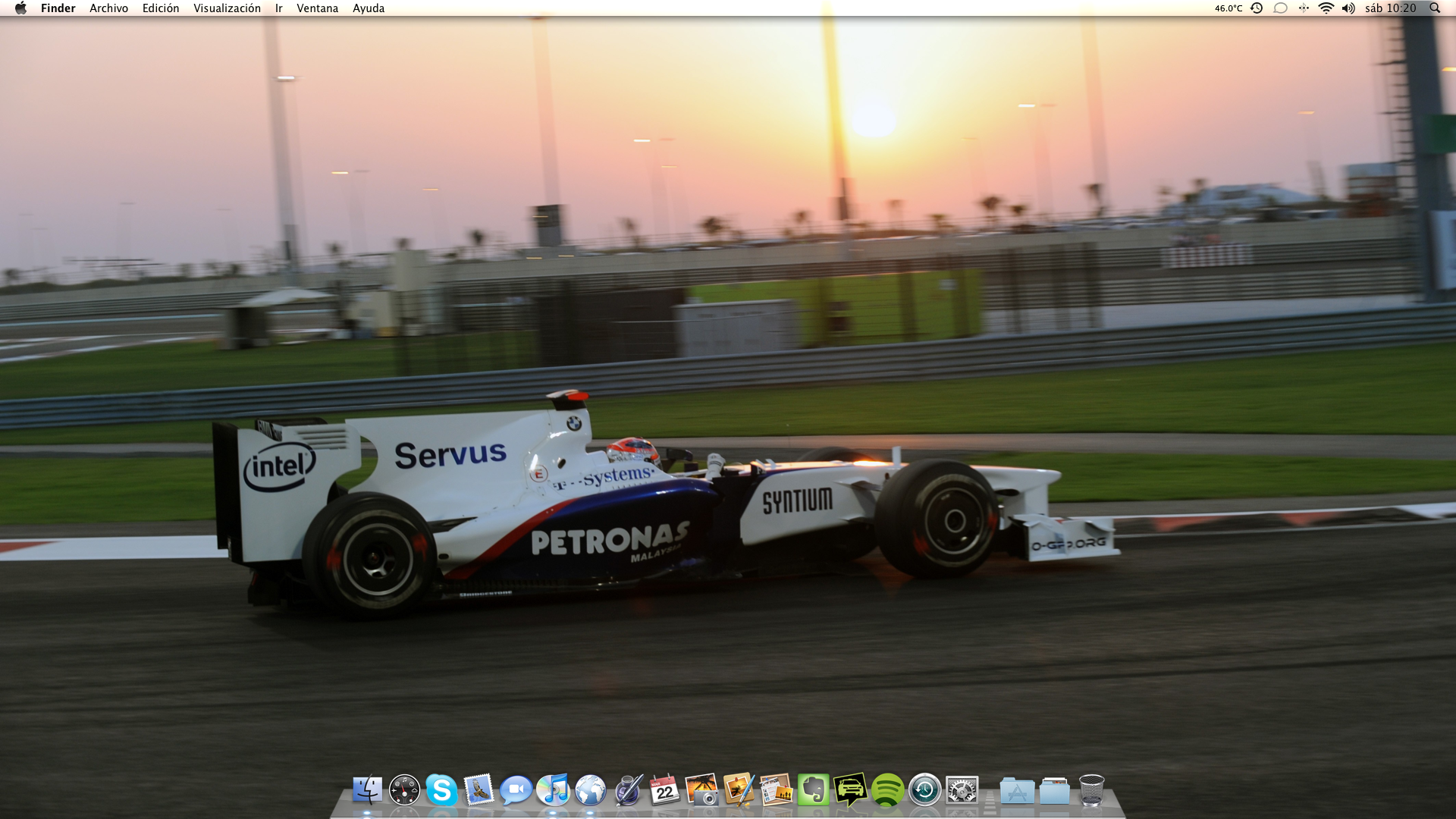
Task: Open Dashboard gauge icon in Dock
Action: pyautogui.click(x=404, y=790)
